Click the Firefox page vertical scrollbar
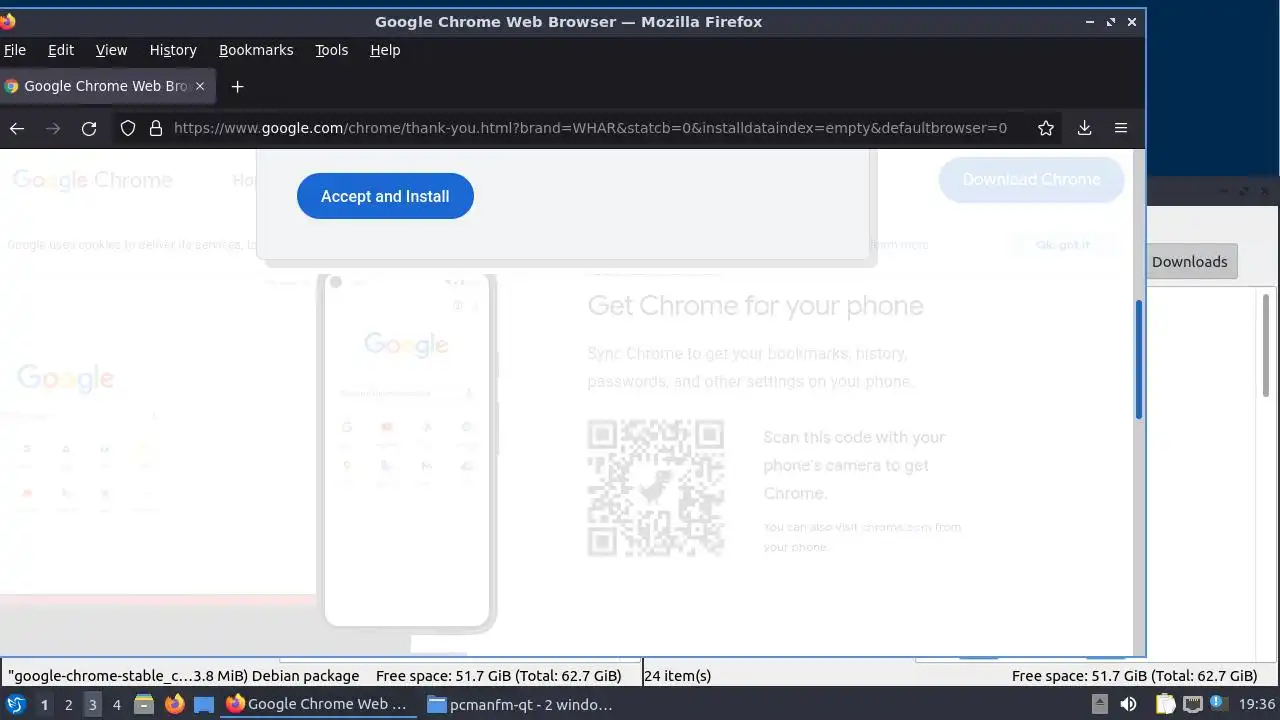Screen dimensions: 1280x720 coord(1139,360)
